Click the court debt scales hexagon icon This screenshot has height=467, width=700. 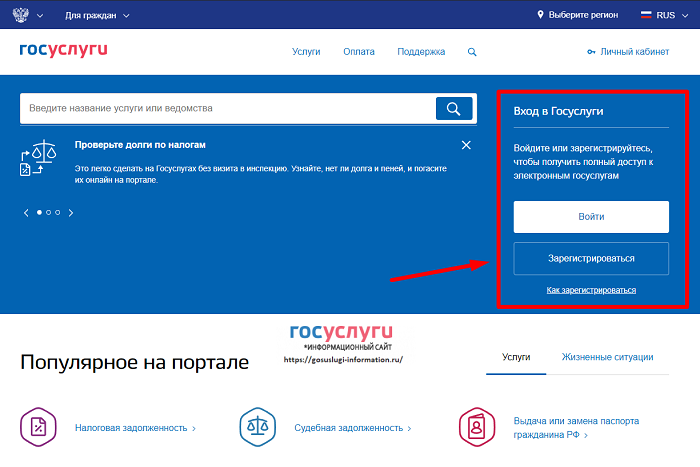258,427
